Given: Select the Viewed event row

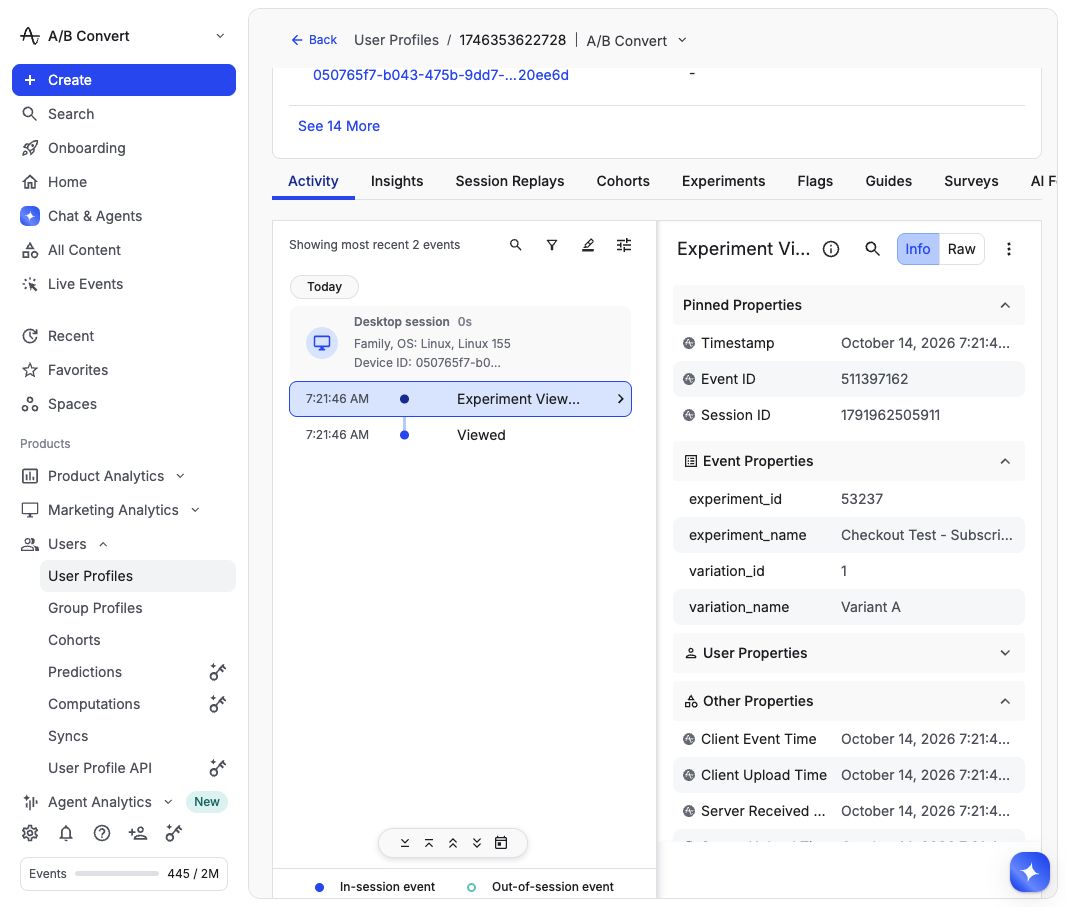Looking at the screenshot, I should (x=460, y=435).
